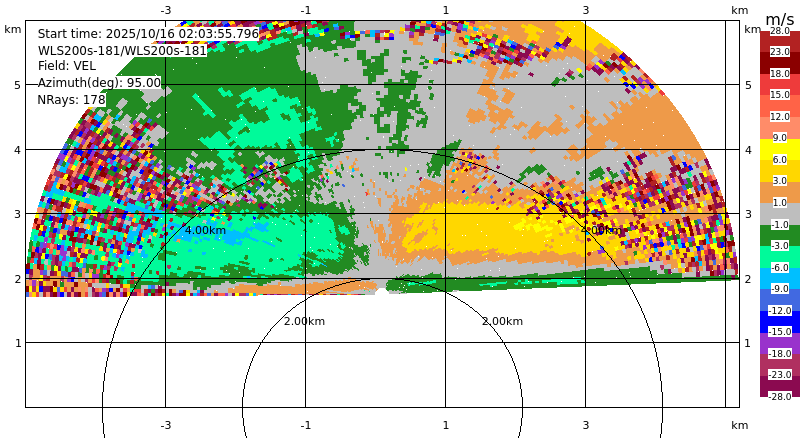Click the m/s unit title above colorbar
The height and width of the screenshot is (438, 800).
pos(780,19)
